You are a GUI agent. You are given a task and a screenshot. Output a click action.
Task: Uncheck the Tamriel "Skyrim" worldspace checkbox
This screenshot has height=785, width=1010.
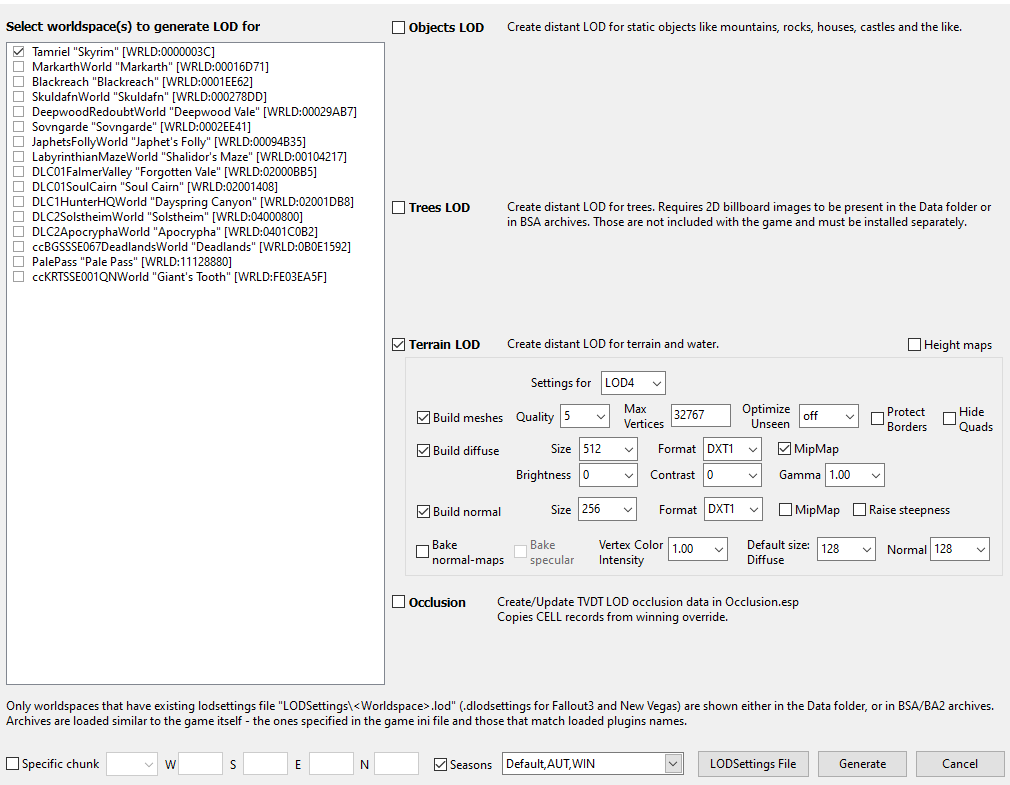coord(19,52)
